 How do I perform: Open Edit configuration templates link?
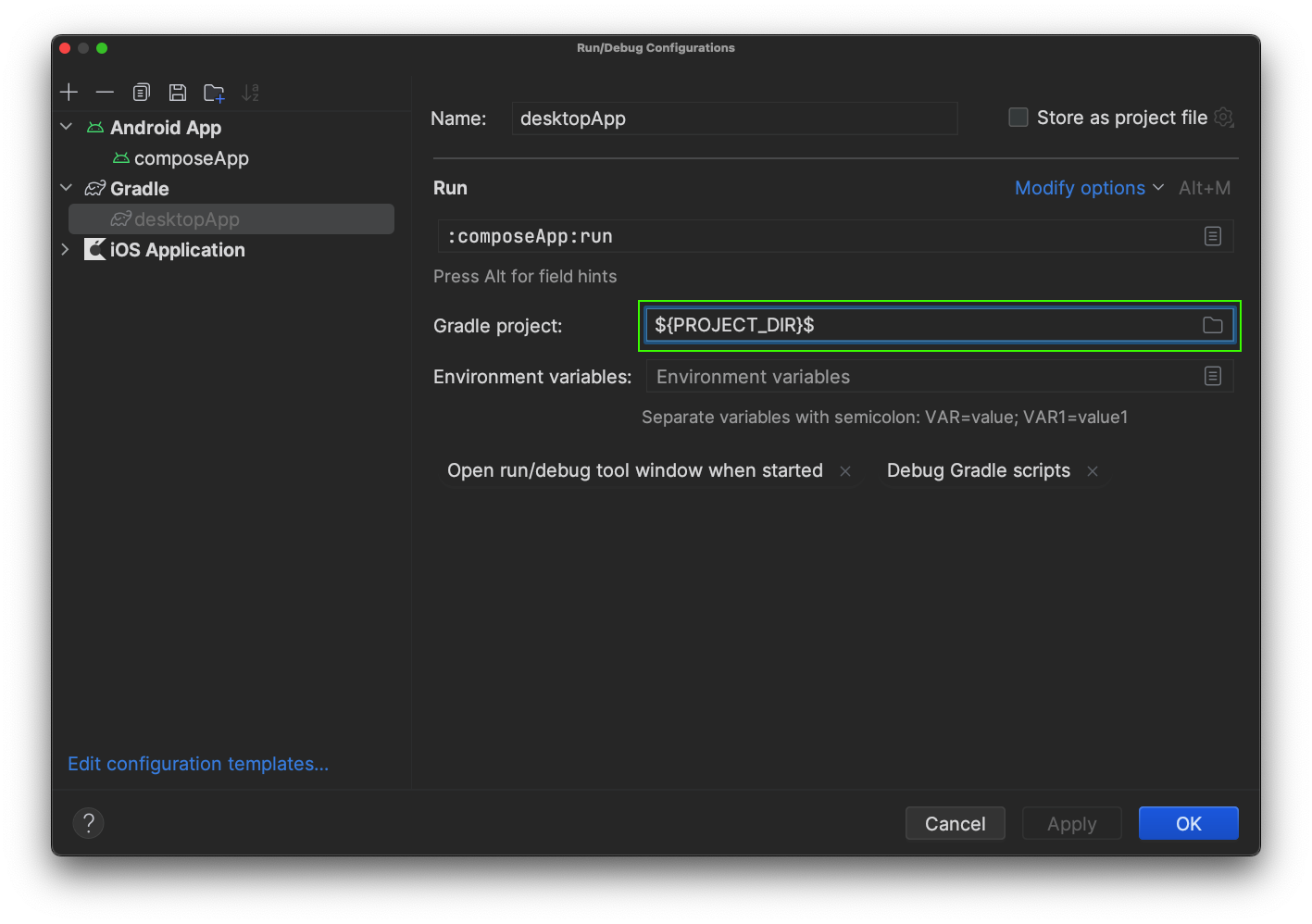point(198,764)
